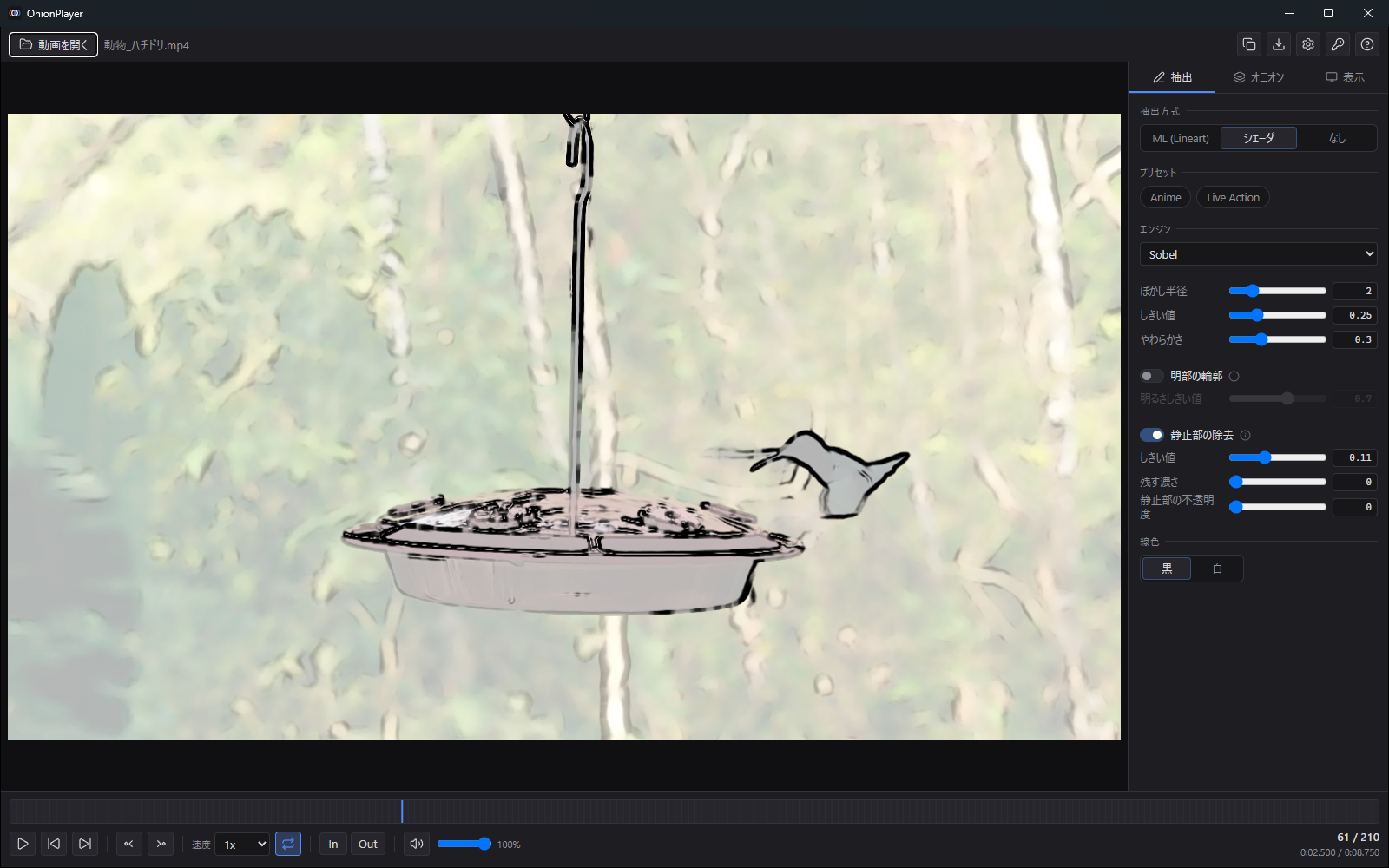Set line color to 白

1217,569
